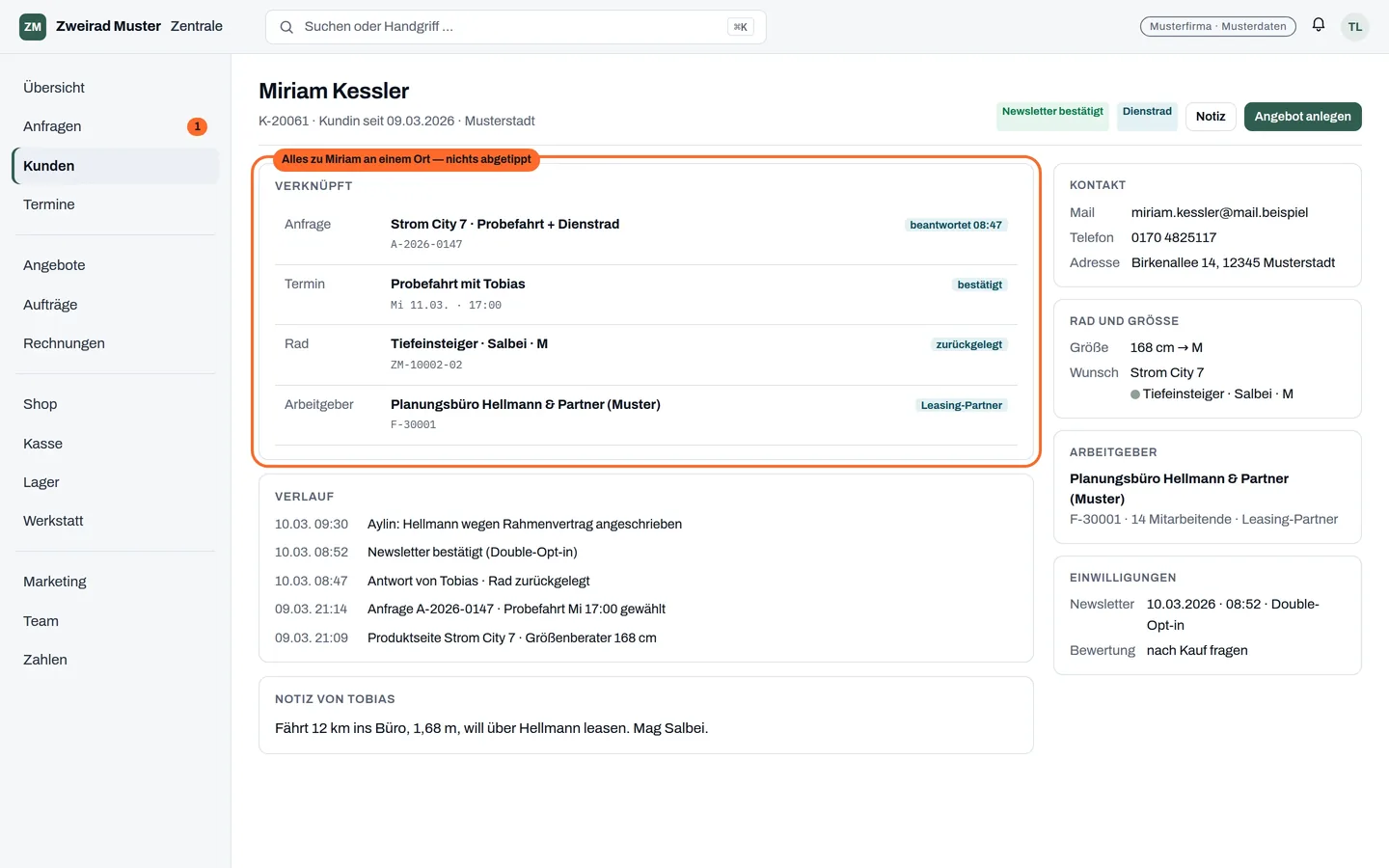The image size is (1389, 868).
Task: Click the beantwortet 08:47 status badge
Action: [x=956, y=225]
